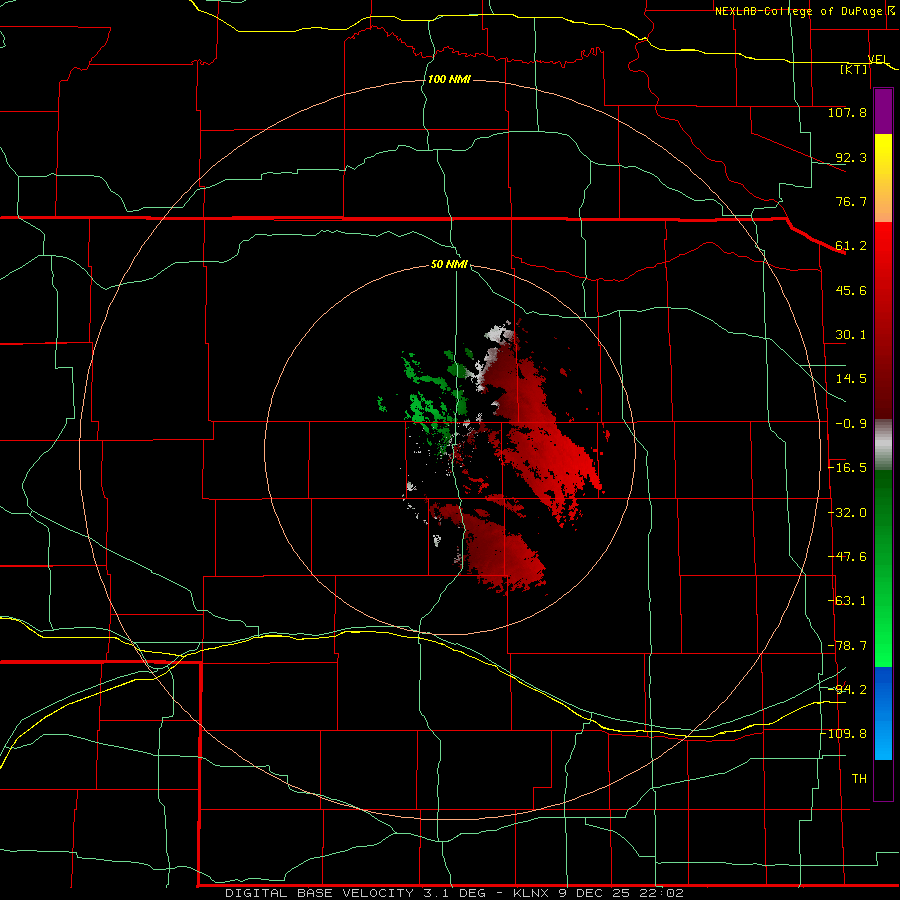This screenshot has height=900, width=900.
Task: Click the -16.5 velocity scale value
Action: click(x=847, y=468)
